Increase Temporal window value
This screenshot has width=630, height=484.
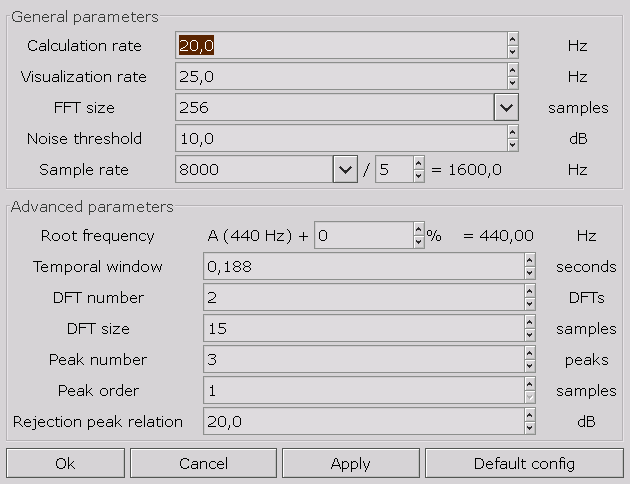click(530, 260)
